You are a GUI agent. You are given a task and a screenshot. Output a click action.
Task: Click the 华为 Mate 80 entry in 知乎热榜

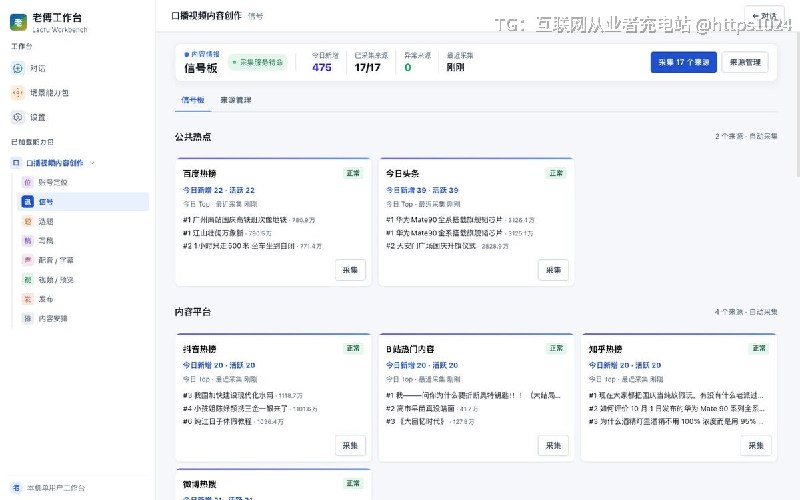(x=677, y=408)
